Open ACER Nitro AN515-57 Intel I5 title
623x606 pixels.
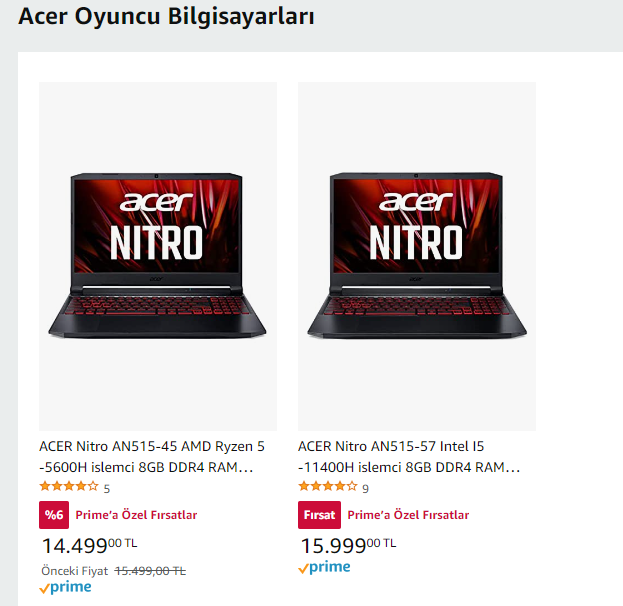(409, 457)
